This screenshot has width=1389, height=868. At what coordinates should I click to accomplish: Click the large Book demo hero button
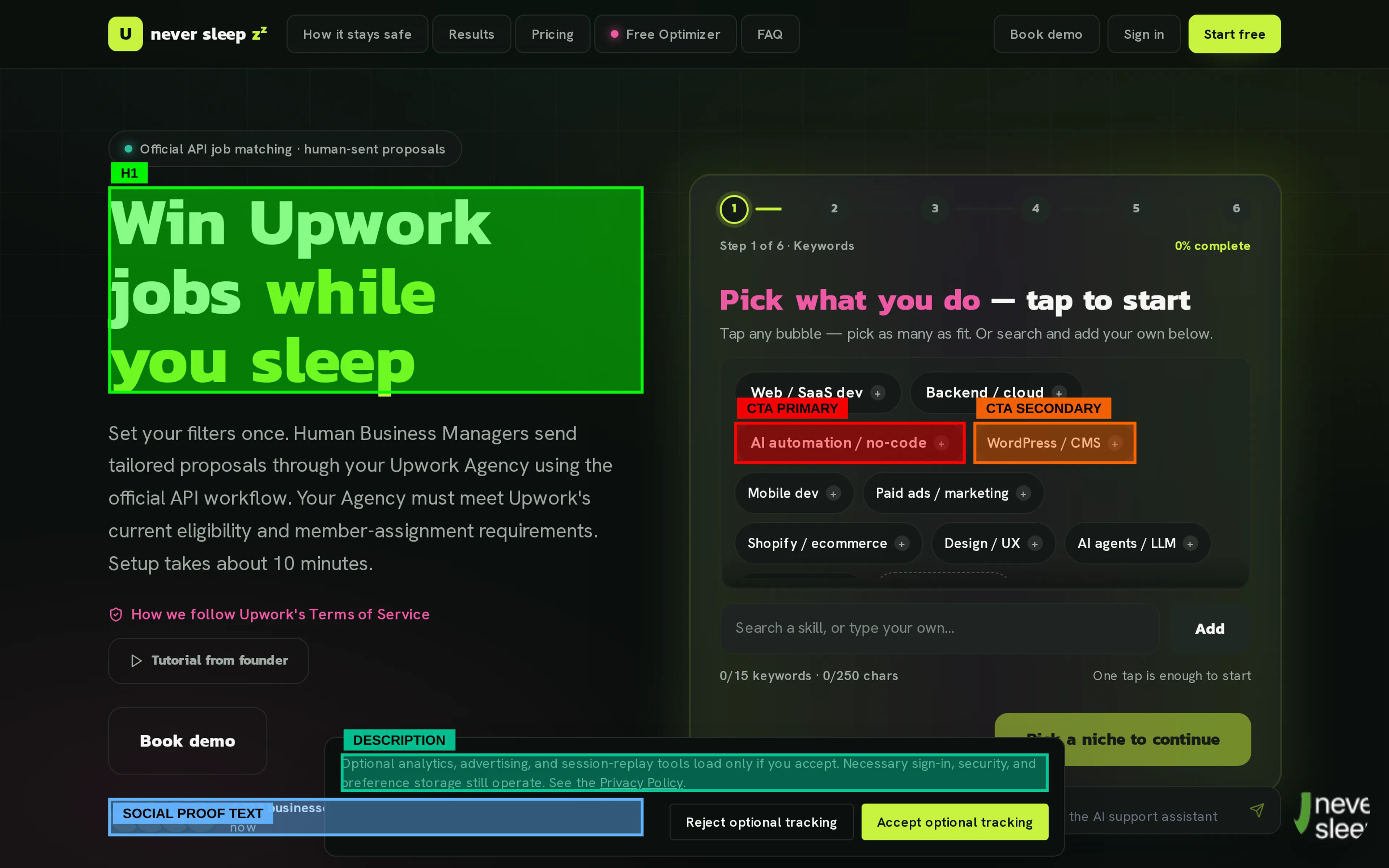[x=187, y=741]
